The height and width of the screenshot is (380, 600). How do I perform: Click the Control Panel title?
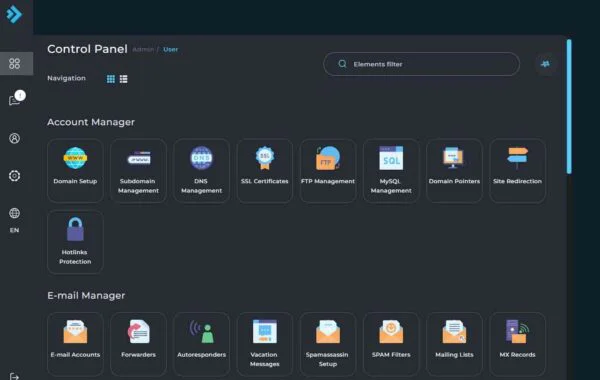coord(87,49)
